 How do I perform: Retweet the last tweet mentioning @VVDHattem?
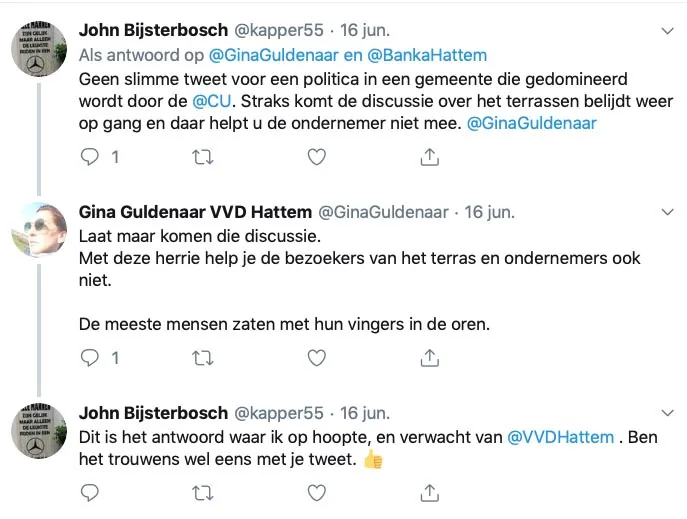[202, 492]
